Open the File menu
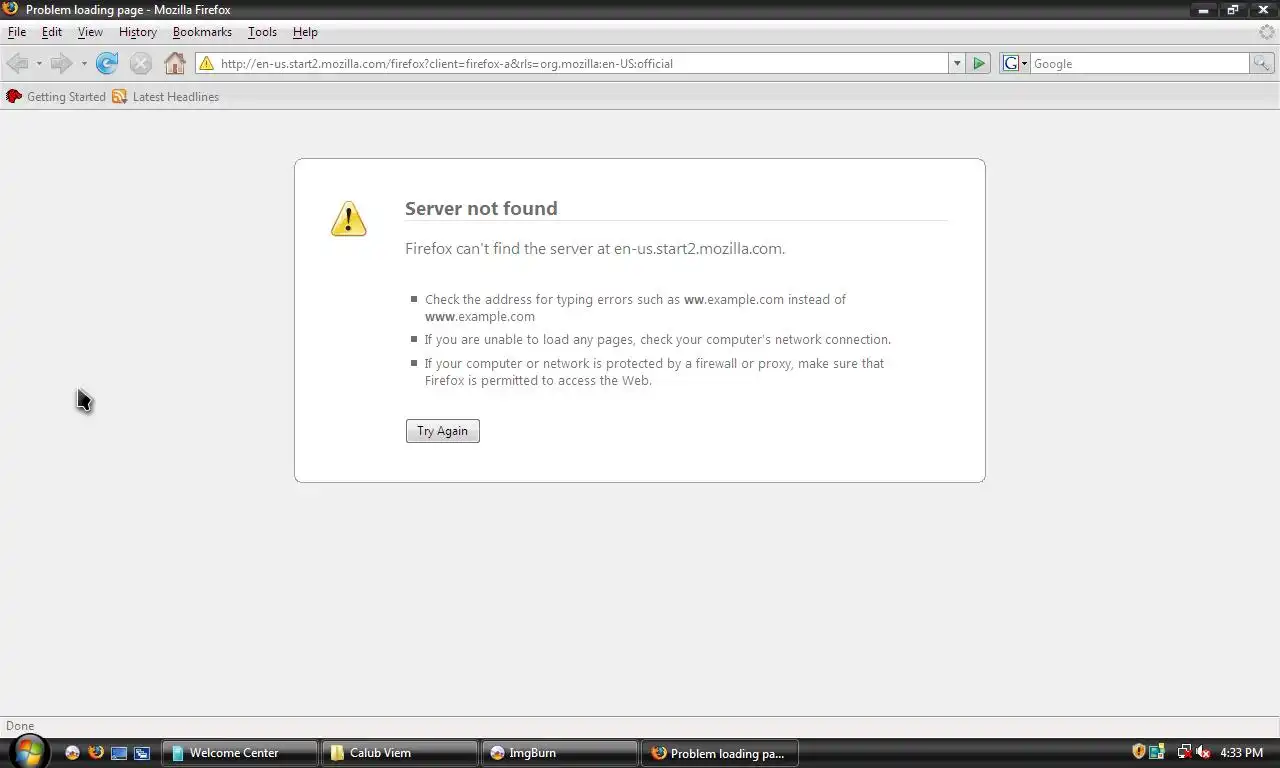Image resolution: width=1280 pixels, height=768 pixels. tap(17, 32)
